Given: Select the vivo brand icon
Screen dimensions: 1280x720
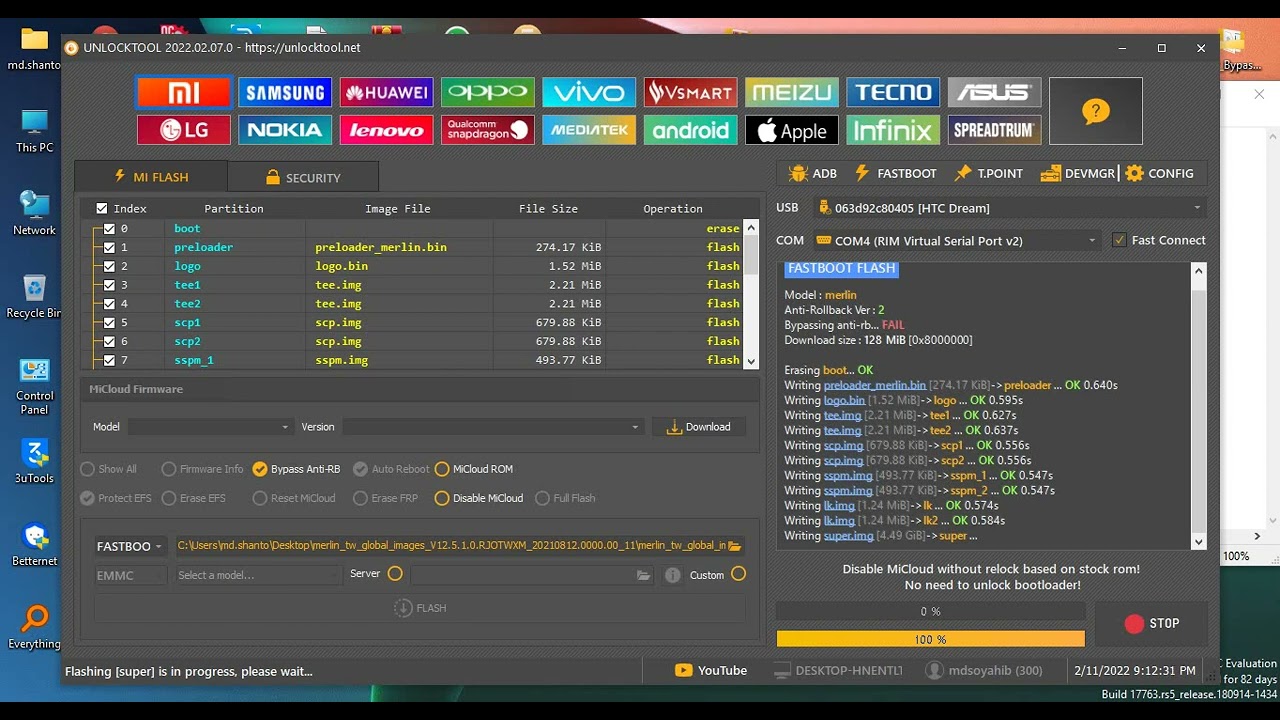Looking at the screenshot, I should click(589, 93).
